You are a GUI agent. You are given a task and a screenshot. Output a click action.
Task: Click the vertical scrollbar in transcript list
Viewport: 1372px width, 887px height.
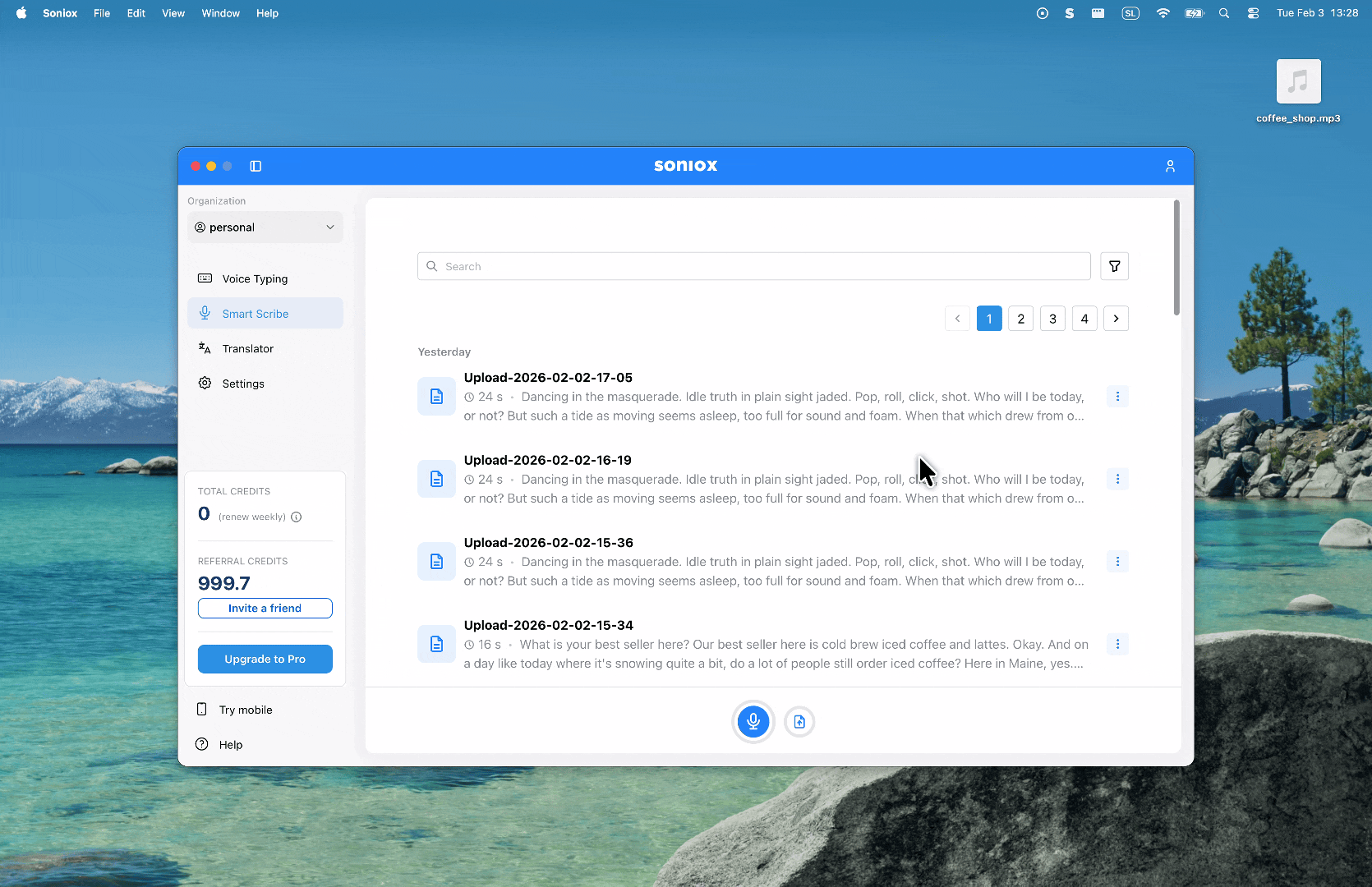point(1176,258)
